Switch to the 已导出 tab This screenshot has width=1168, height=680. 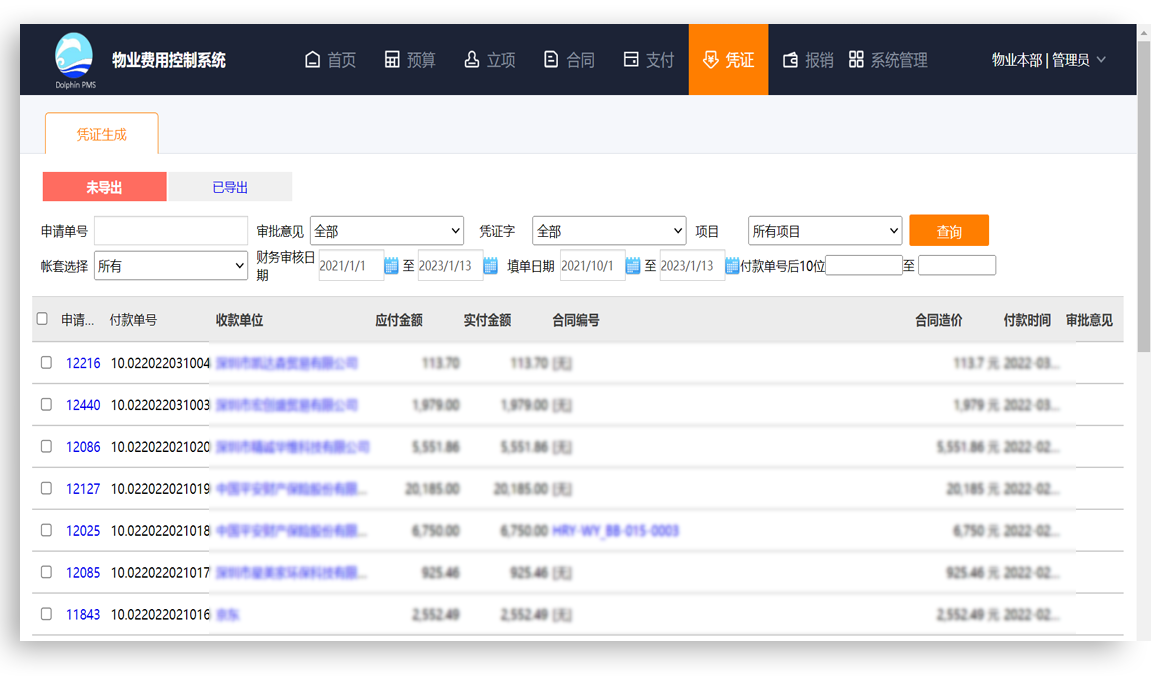tap(230, 187)
